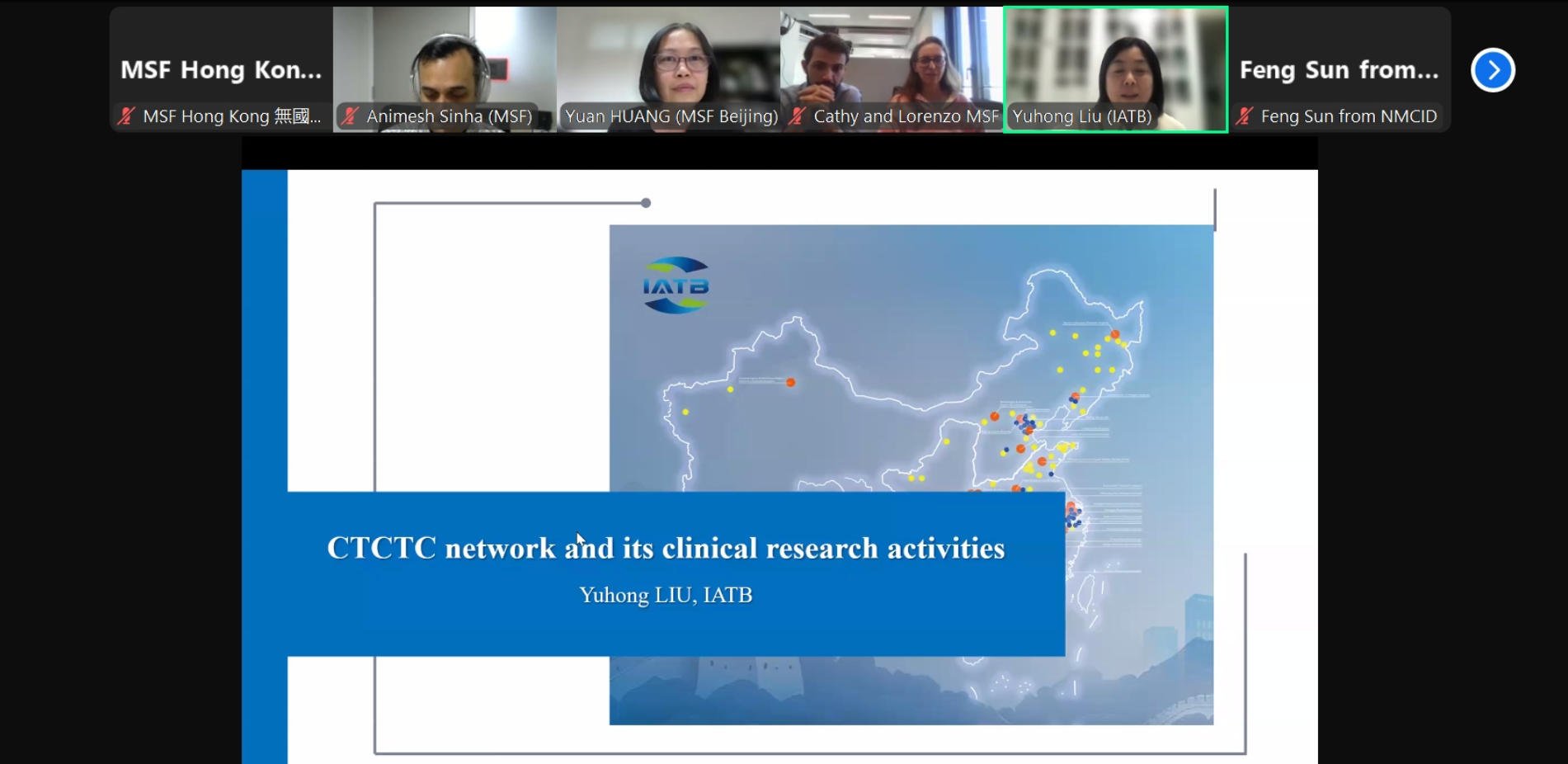Select Animesh Sinha's video thumbnail

click(x=445, y=69)
